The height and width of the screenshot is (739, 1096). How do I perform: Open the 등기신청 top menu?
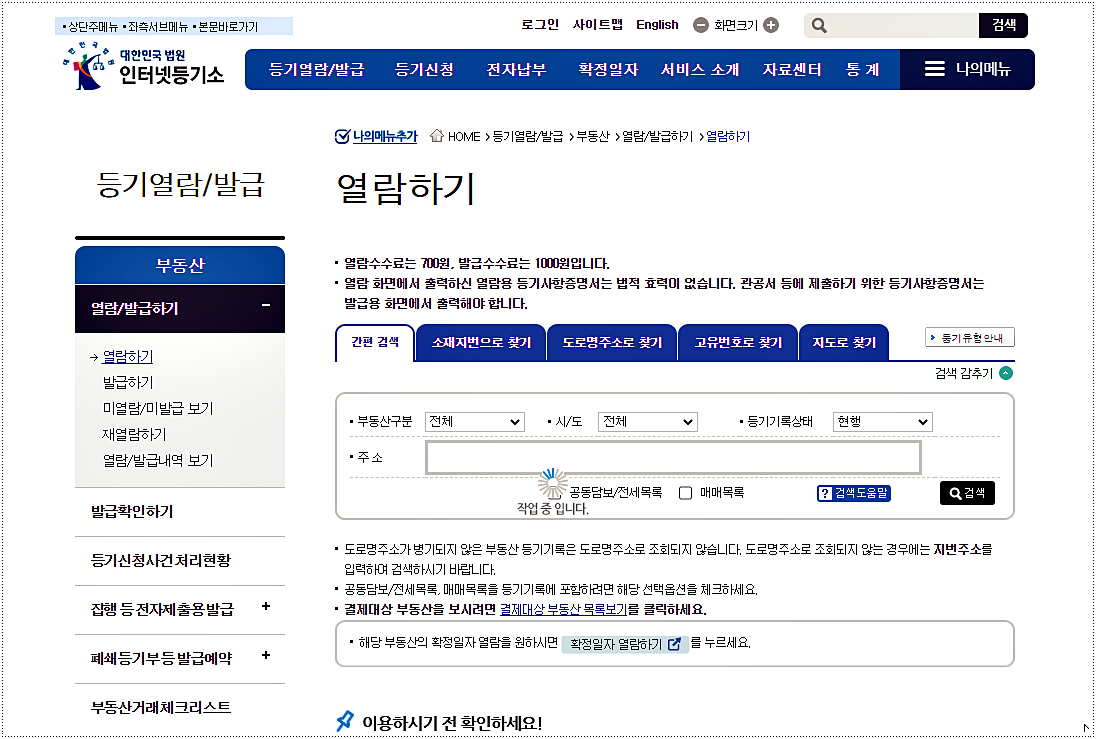pyautogui.click(x=424, y=69)
